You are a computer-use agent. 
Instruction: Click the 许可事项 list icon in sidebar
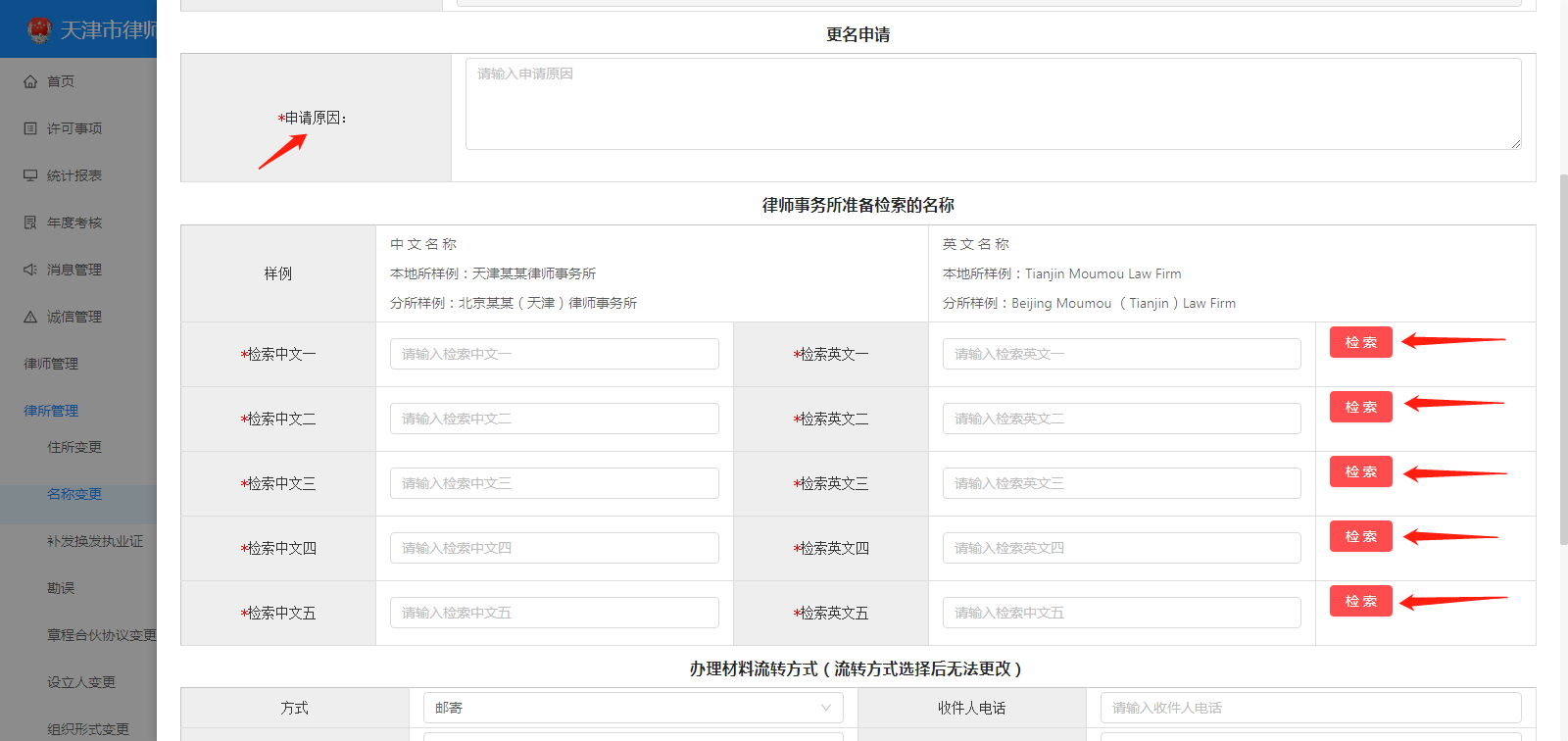point(30,128)
